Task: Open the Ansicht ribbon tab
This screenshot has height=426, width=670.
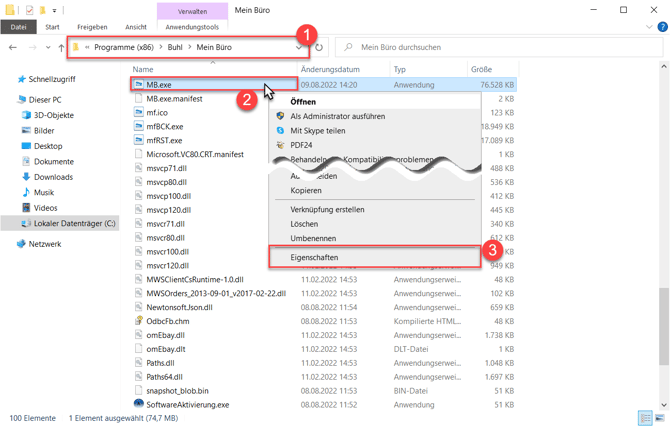Action: click(136, 27)
